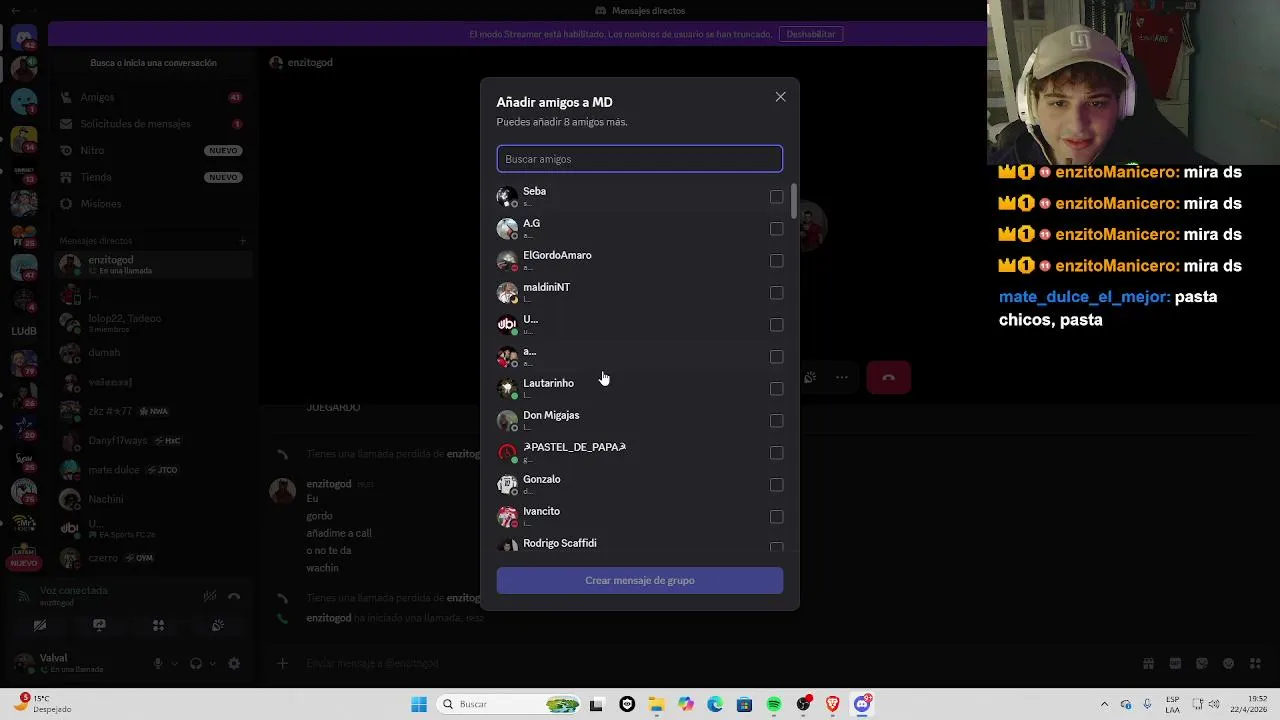This screenshot has height=720, width=1280.
Task: Open the emoji picker in the message bar
Action: (x=1228, y=663)
